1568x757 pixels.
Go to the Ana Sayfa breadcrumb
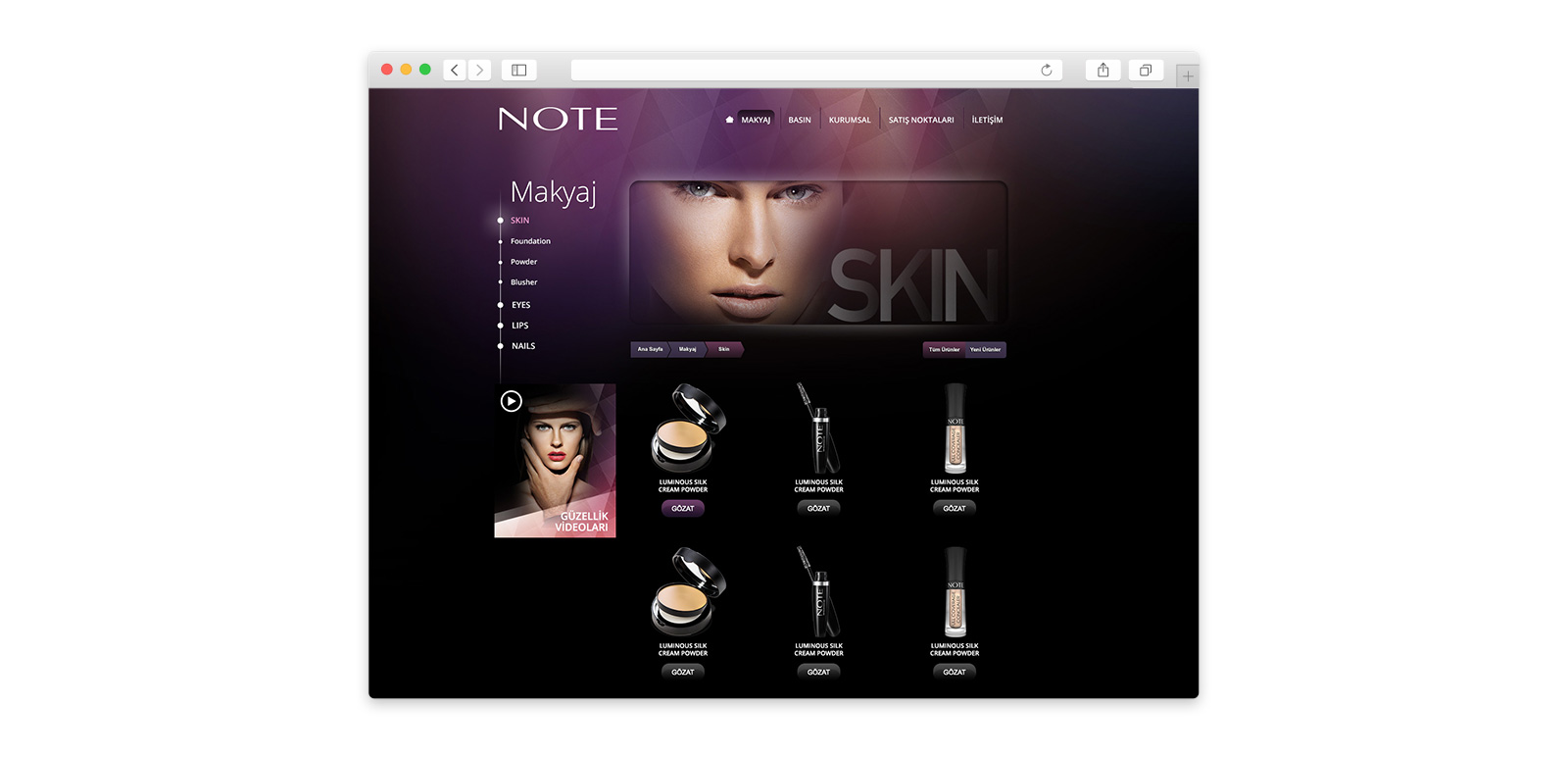650,349
